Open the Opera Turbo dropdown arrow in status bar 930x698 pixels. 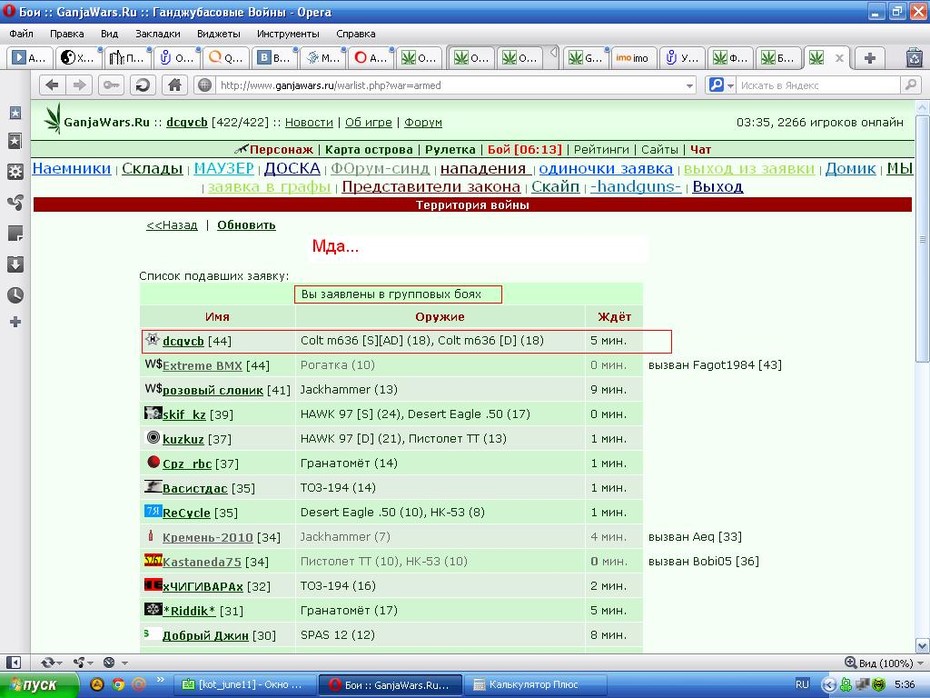pos(125,663)
